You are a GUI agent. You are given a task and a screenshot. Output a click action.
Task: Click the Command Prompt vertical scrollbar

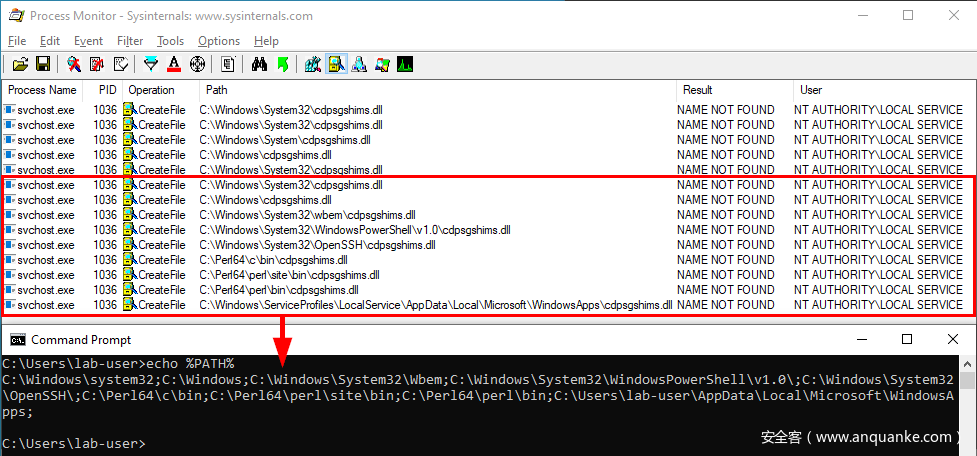point(968,410)
